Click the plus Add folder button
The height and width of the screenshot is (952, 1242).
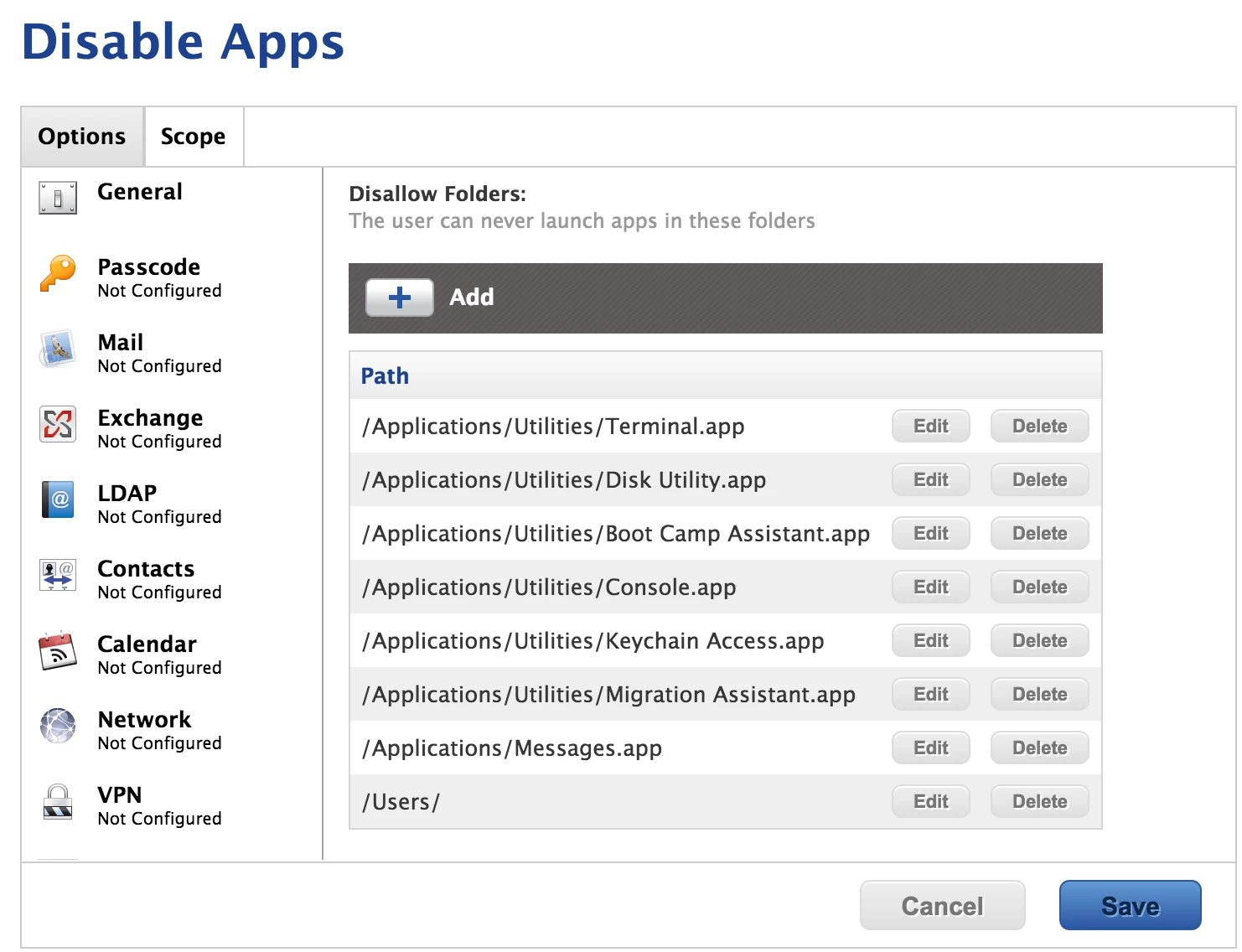tap(400, 297)
